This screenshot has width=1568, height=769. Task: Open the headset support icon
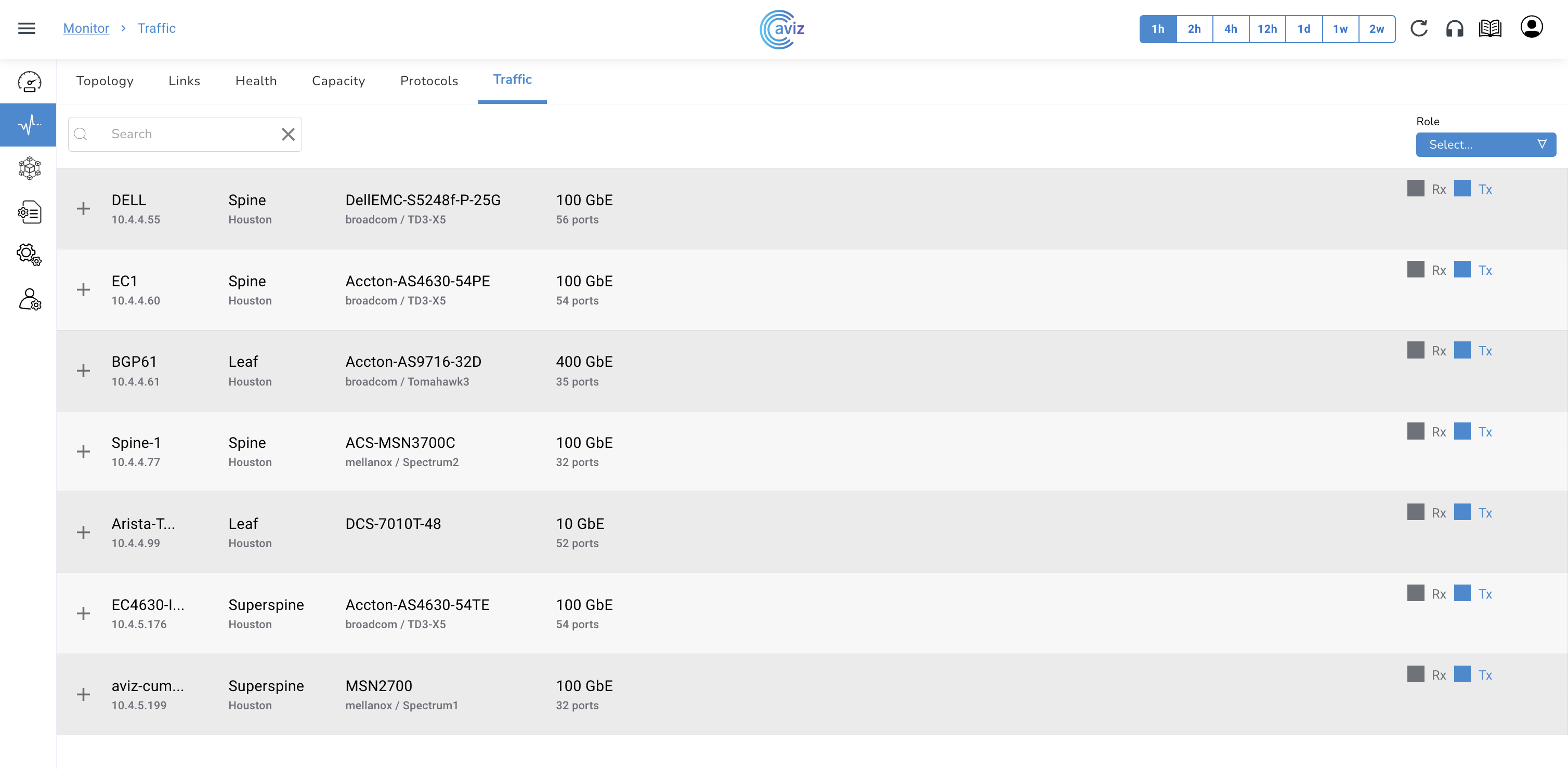coord(1455,29)
